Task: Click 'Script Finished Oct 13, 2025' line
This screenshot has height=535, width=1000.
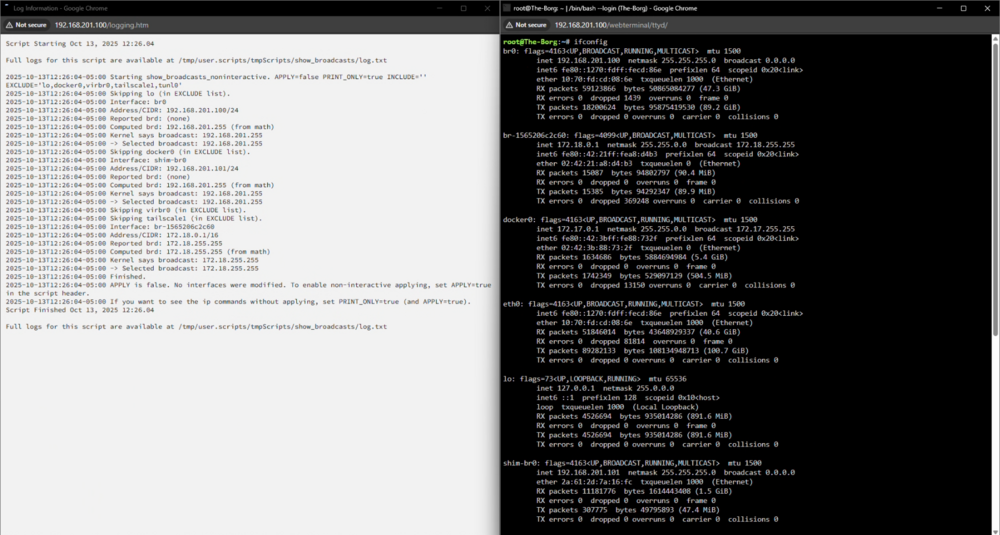Action: 80,310
